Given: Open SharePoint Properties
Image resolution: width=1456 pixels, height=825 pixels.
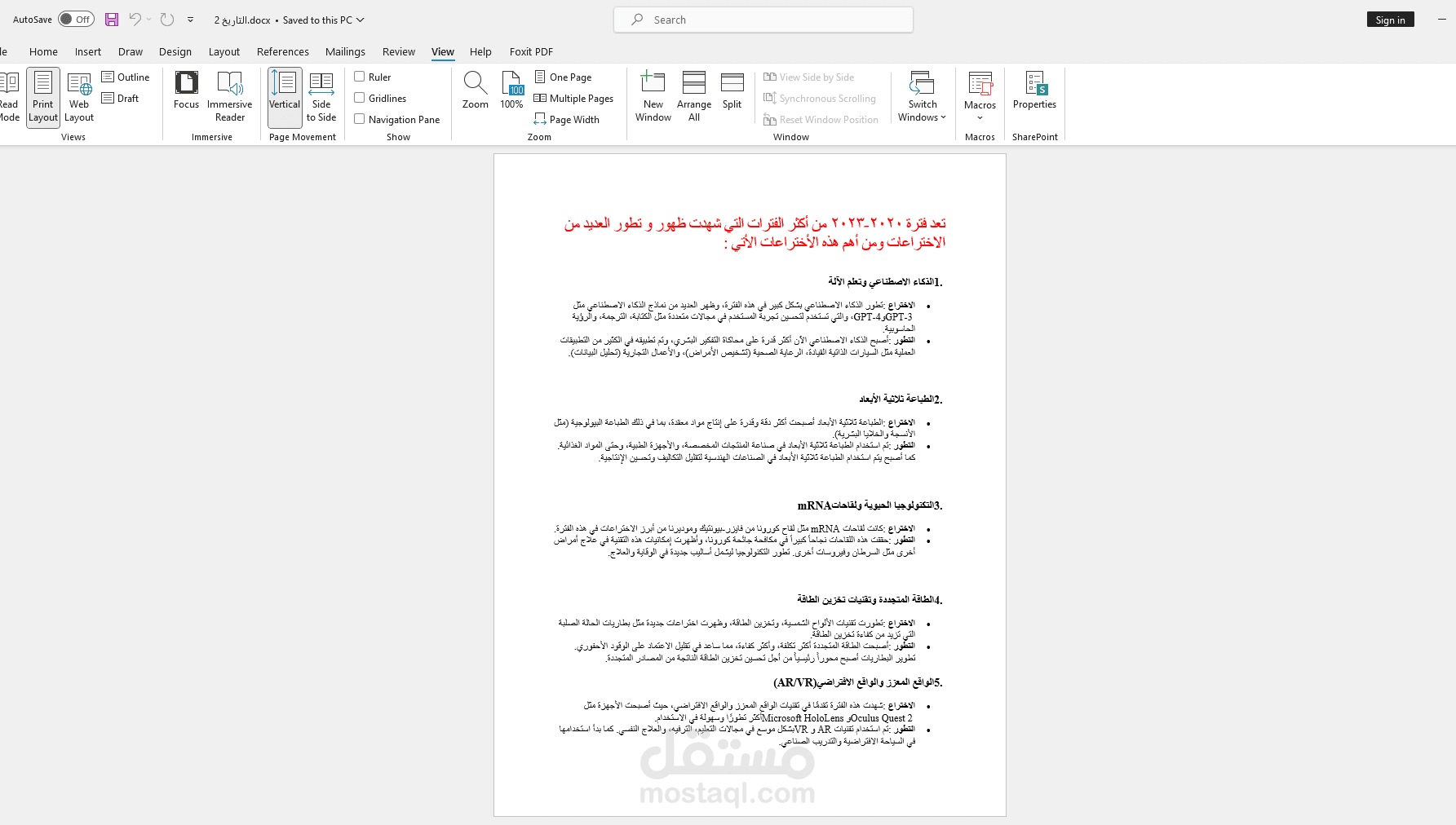Looking at the screenshot, I should point(1034,90).
